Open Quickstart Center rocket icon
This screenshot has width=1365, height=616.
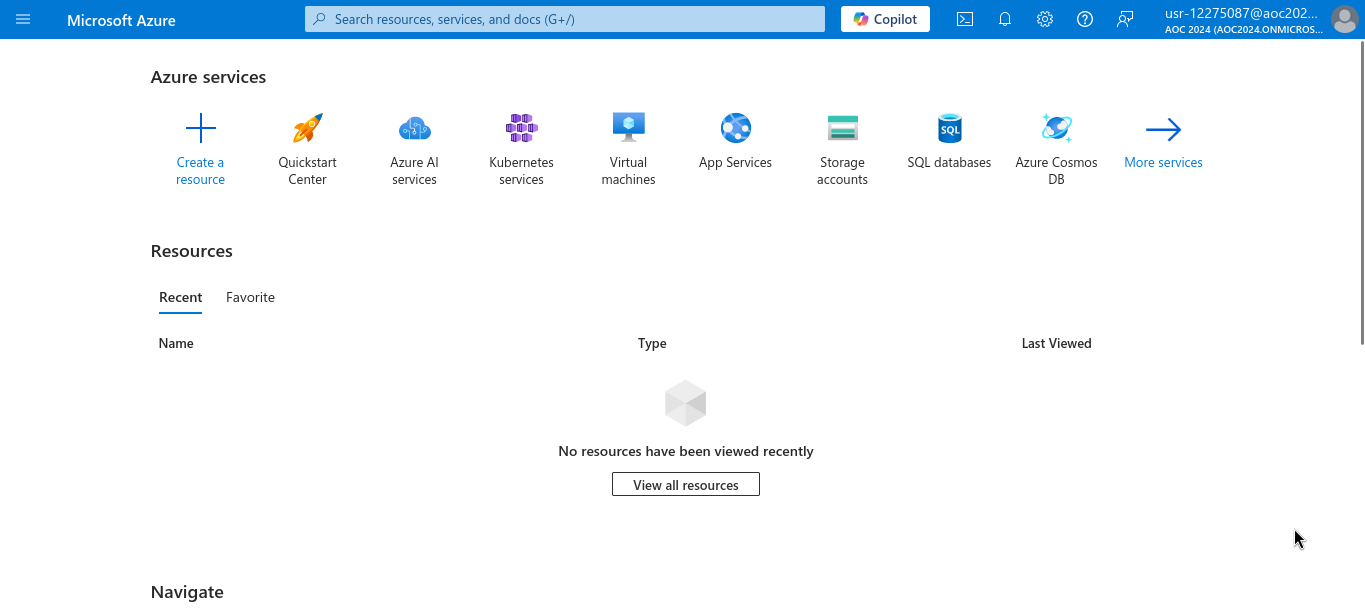coord(307,129)
